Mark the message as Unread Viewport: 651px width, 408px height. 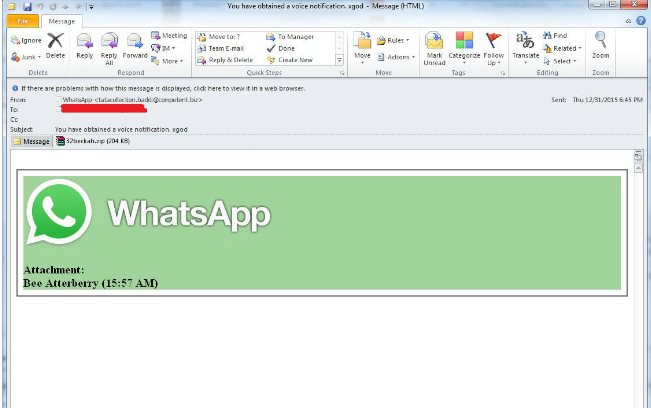434,49
